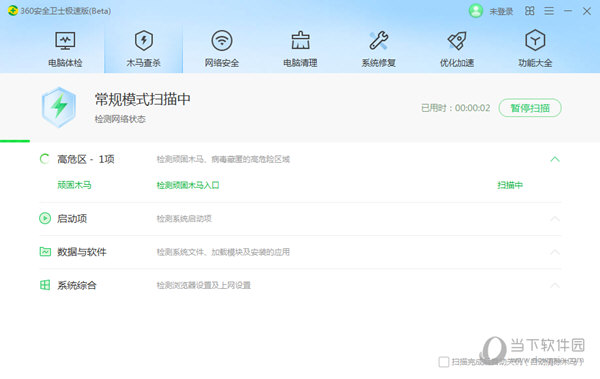
Task: Click the 高危区 - 1项 heading
Action: pos(86,159)
